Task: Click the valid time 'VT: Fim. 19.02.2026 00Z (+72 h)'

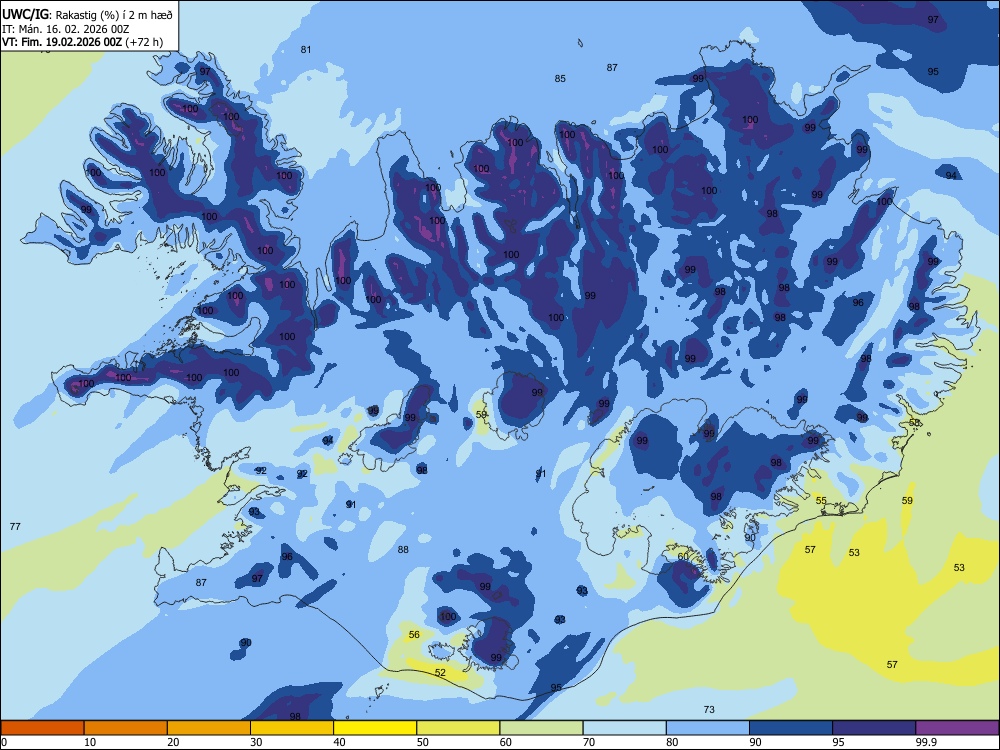Action: coord(82,42)
